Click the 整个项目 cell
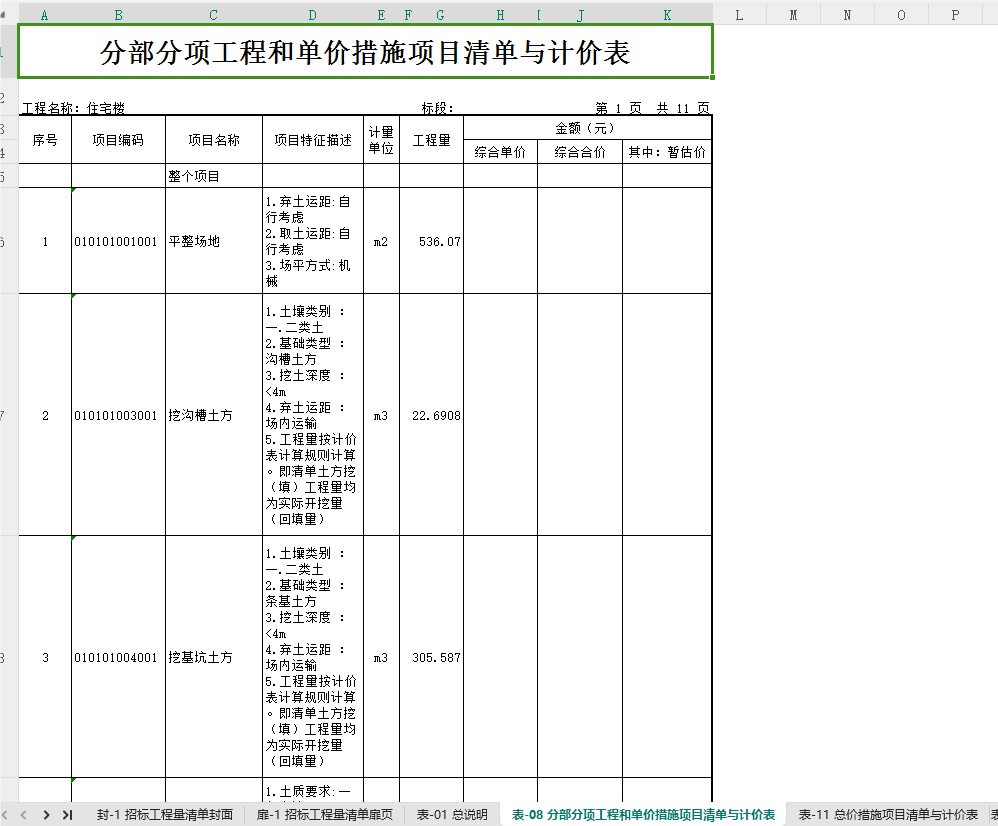998x826 pixels. tap(214, 176)
